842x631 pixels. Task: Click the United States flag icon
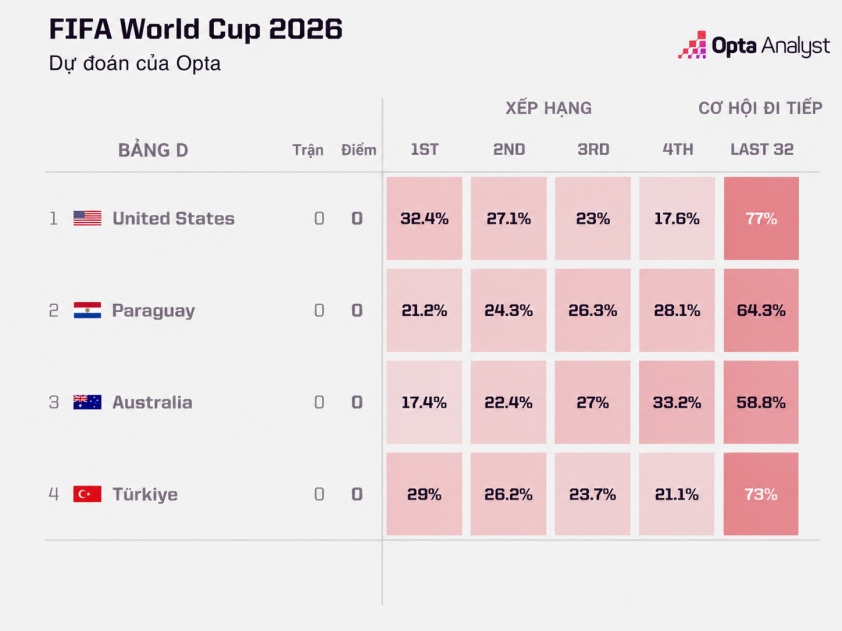click(x=87, y=218)
